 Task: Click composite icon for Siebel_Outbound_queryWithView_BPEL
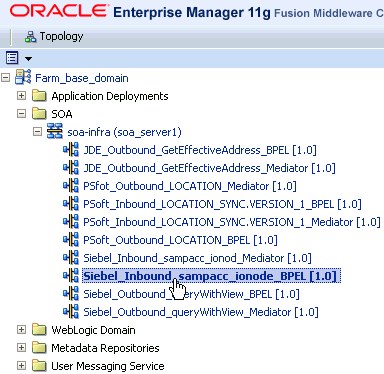coord(71,294)
